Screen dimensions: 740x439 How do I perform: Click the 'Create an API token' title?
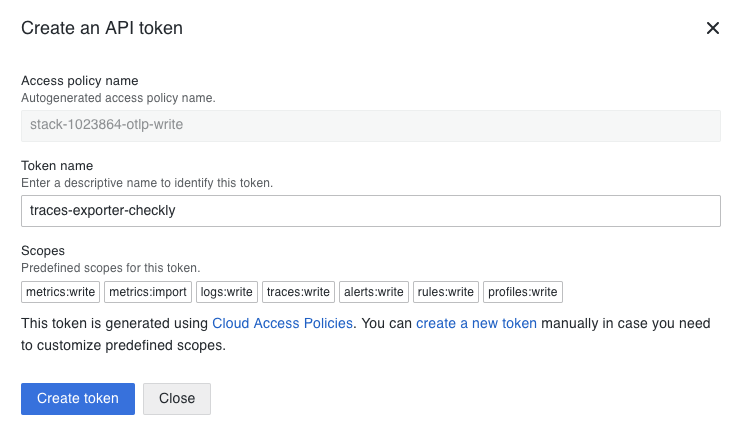coord(102,28)
